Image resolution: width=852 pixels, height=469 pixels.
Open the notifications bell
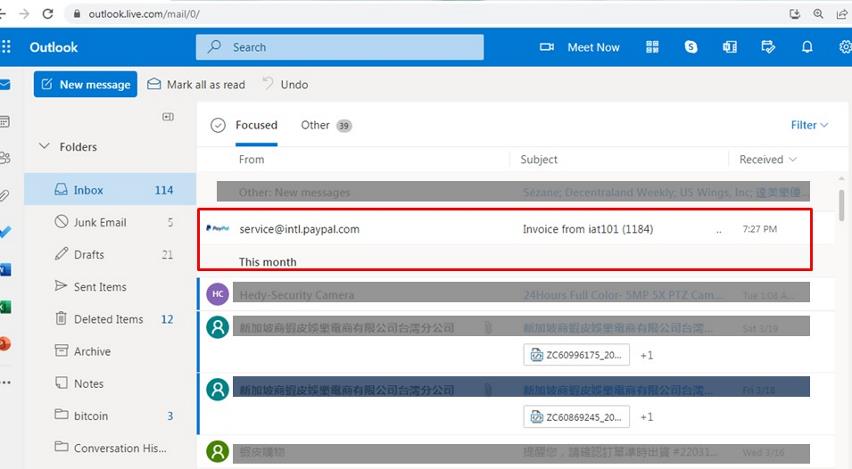coord(807,47)
